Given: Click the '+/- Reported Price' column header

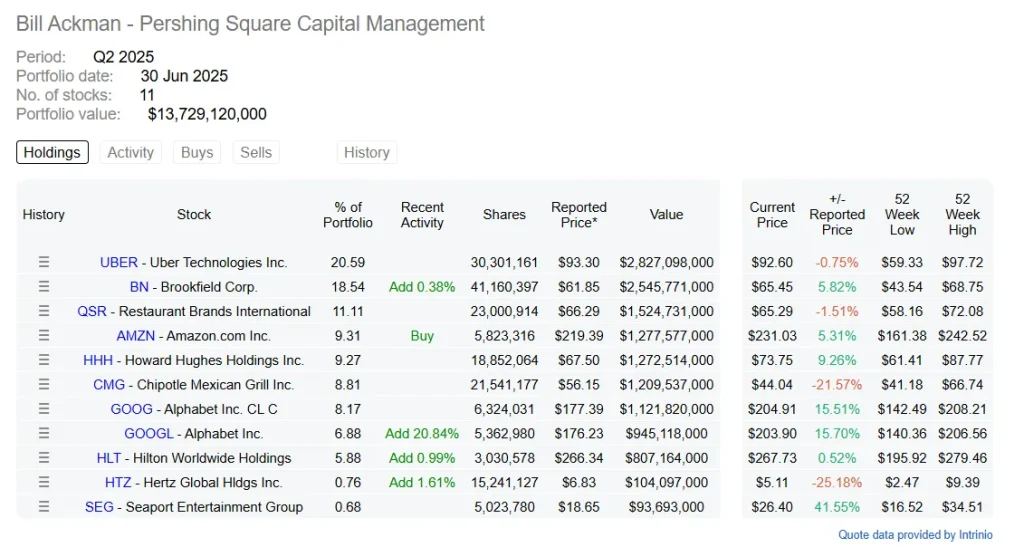Looking at the screenshot, I should [x=837, y=215].
